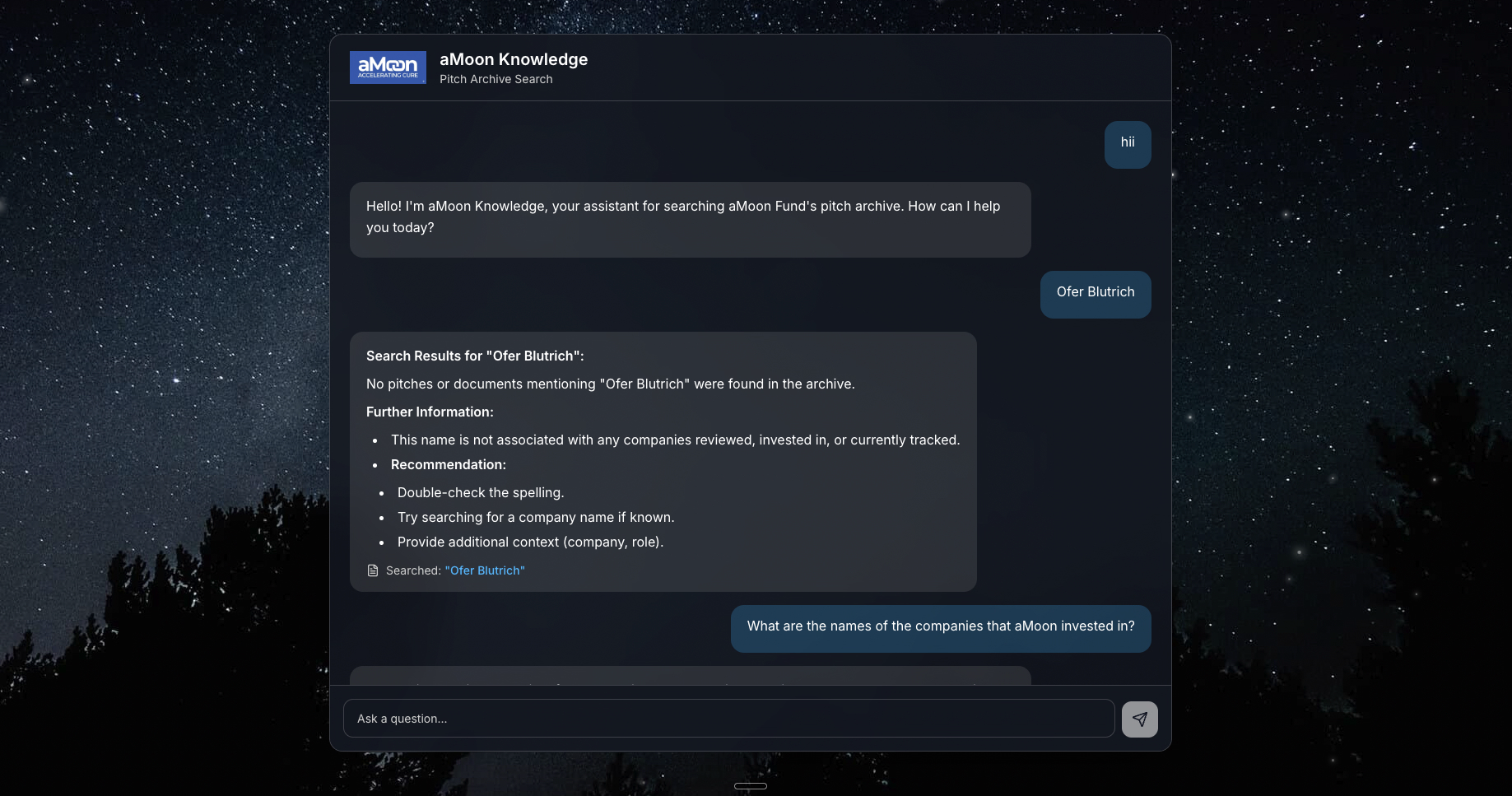Click the Ofer Blutrich user message bubble

click(1095, 293)
